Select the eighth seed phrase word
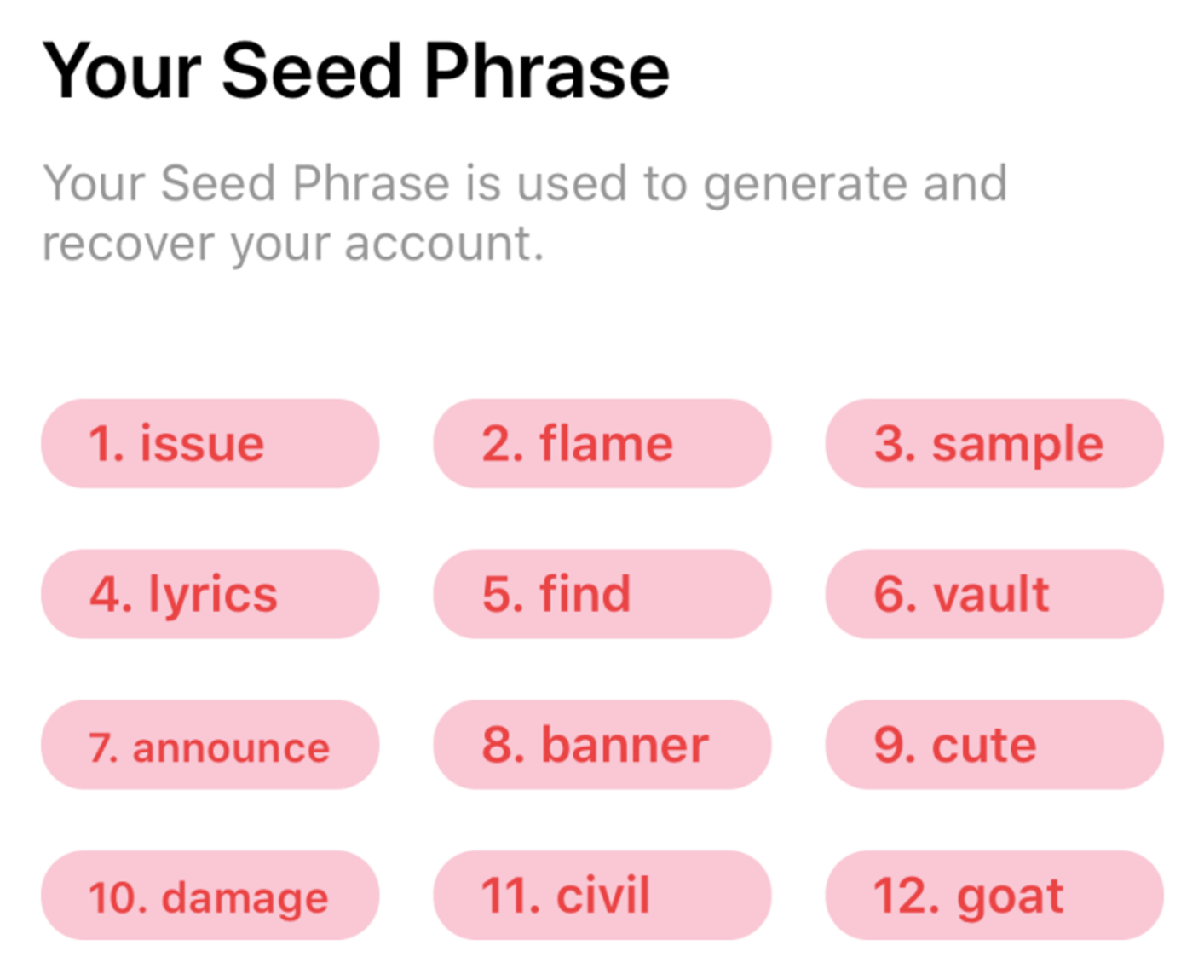Image resolution: width=1204 pixels, height=980 pixels. pyautogui.click(x=602, y=745)
